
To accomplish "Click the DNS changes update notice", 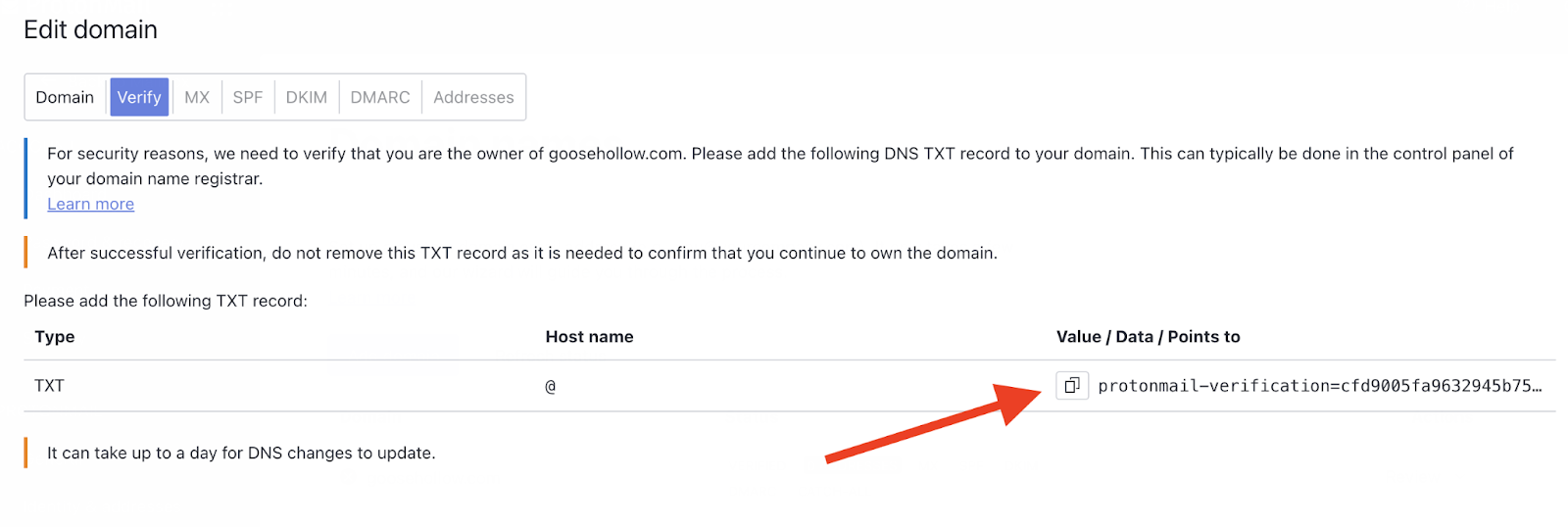I will (x=241, y=453).
